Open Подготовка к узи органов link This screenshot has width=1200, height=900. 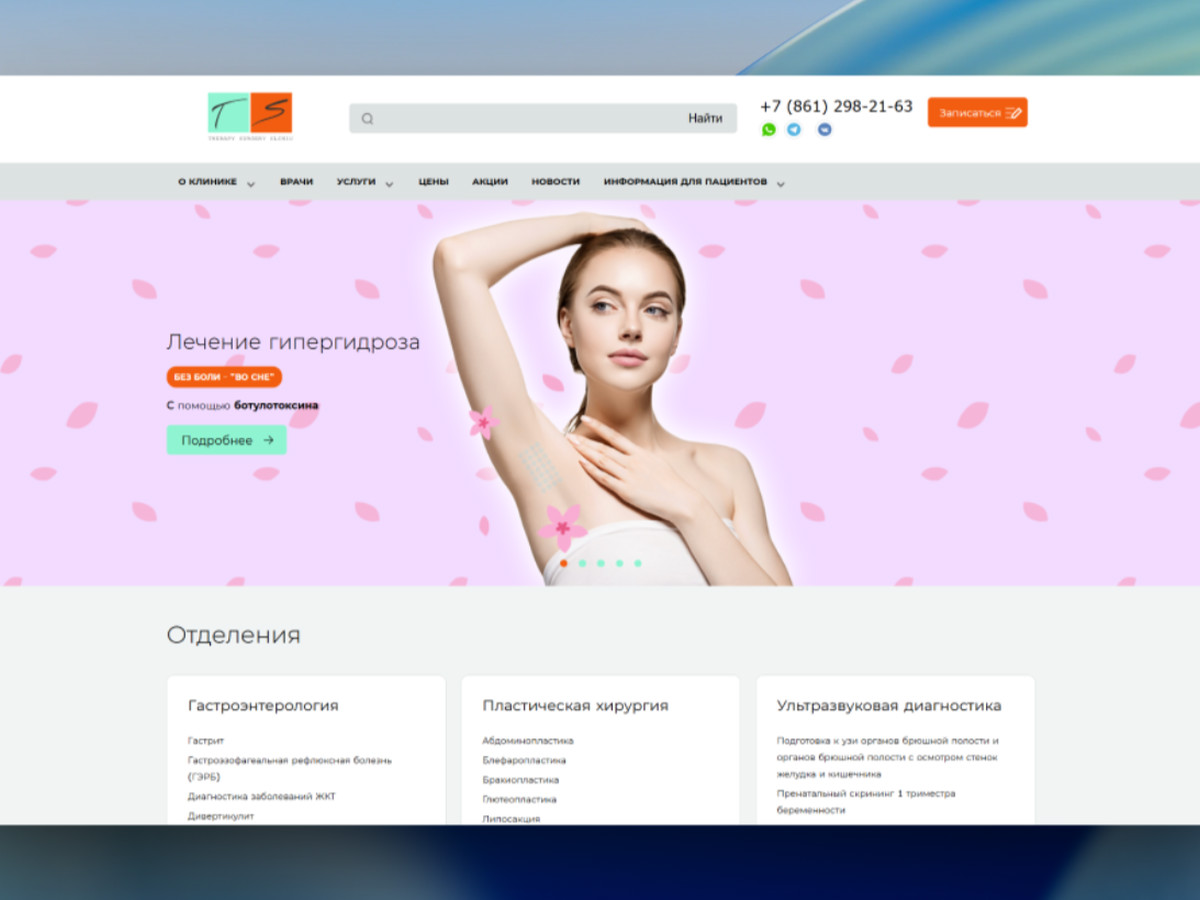(x=888, y=757)
